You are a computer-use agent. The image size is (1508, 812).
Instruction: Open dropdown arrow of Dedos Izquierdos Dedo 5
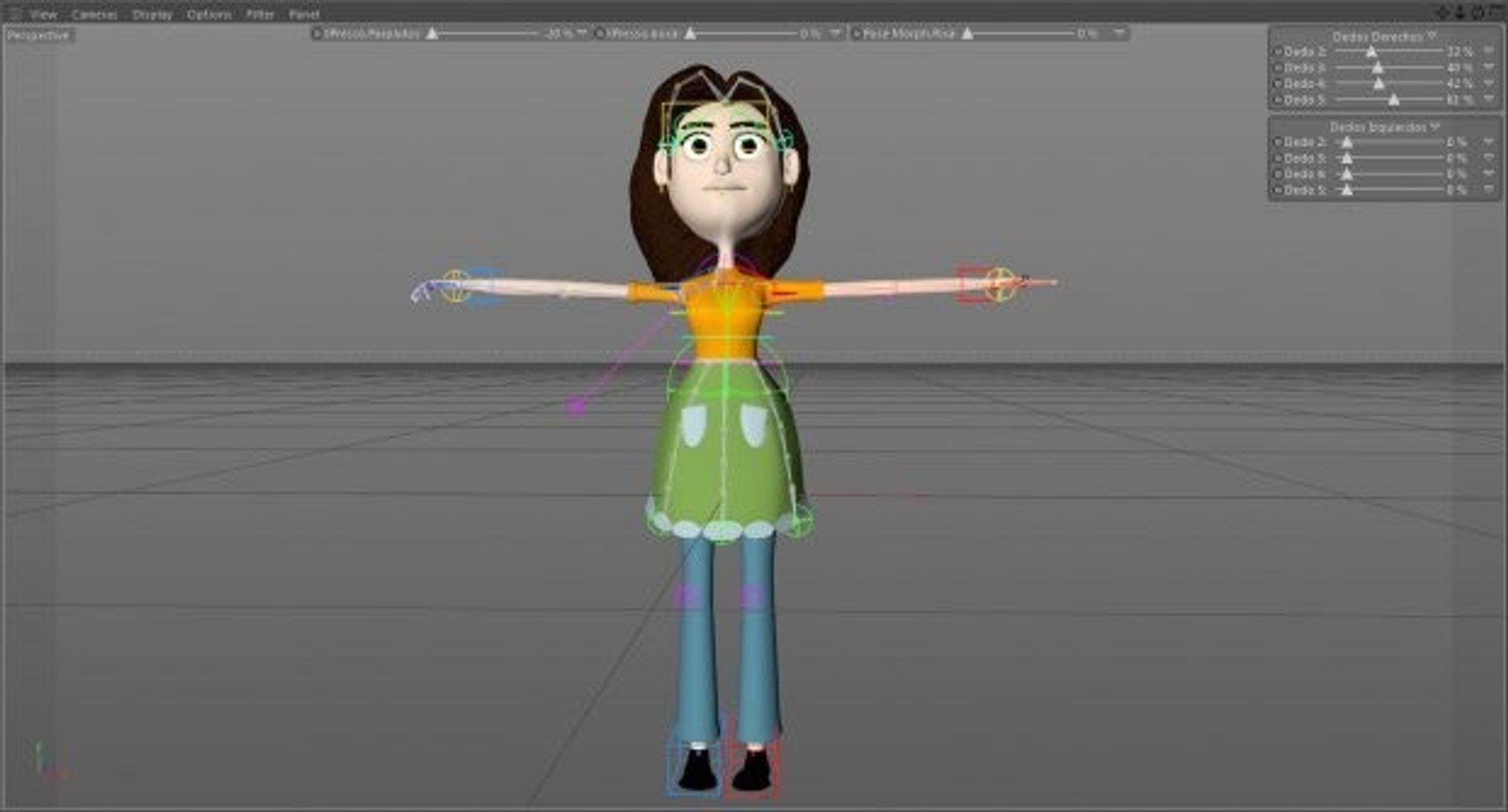1488,191
